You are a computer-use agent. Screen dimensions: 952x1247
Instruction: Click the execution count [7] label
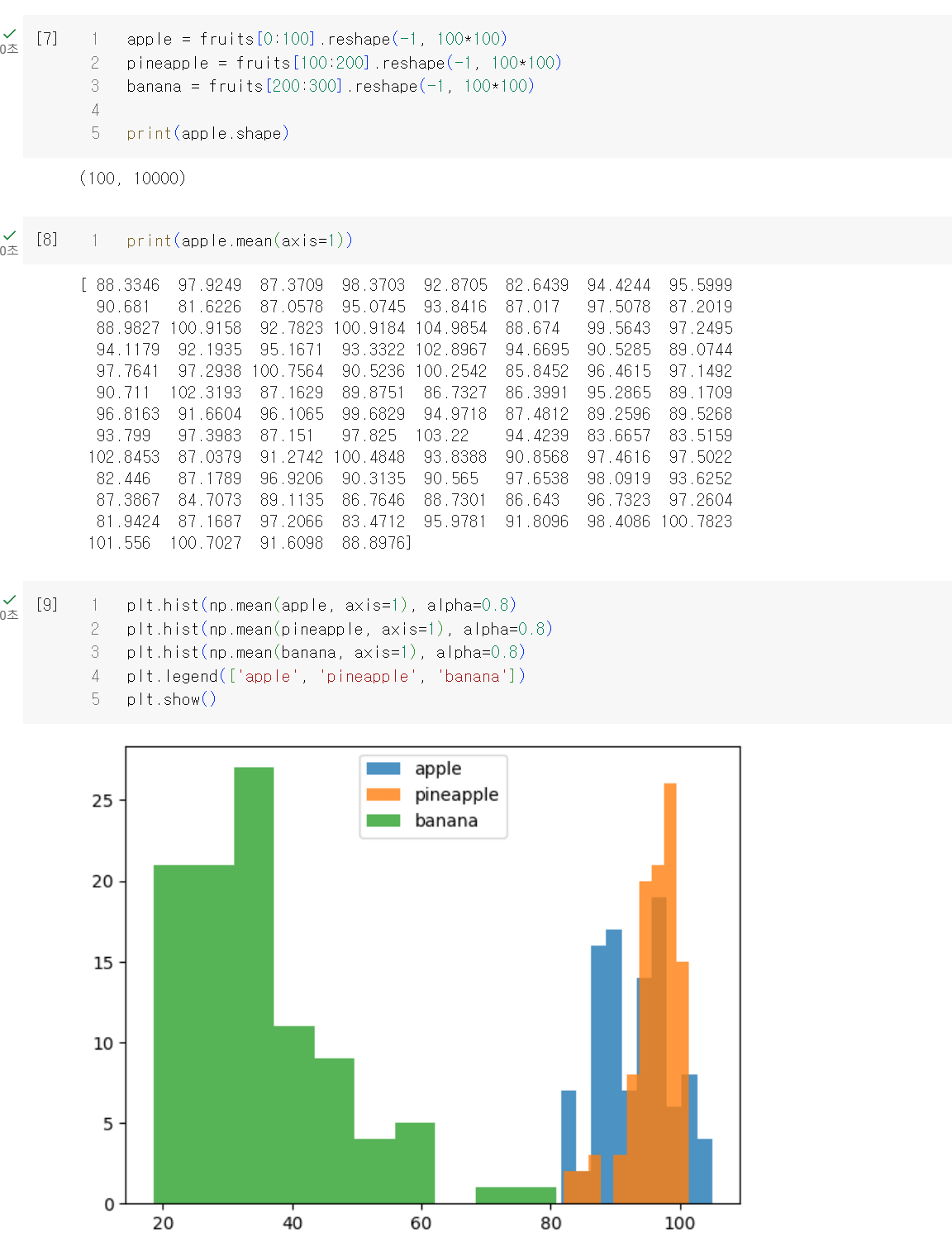point(47,38)
